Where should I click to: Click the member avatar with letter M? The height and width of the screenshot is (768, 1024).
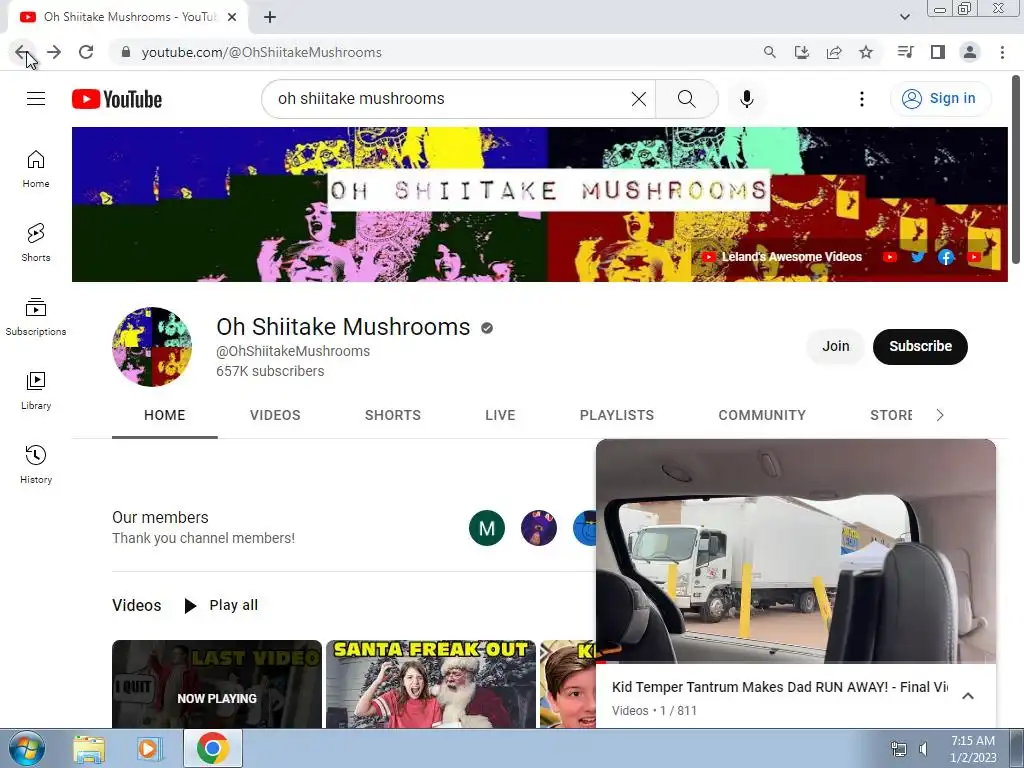pyautogui.click(x=487, y=528)
